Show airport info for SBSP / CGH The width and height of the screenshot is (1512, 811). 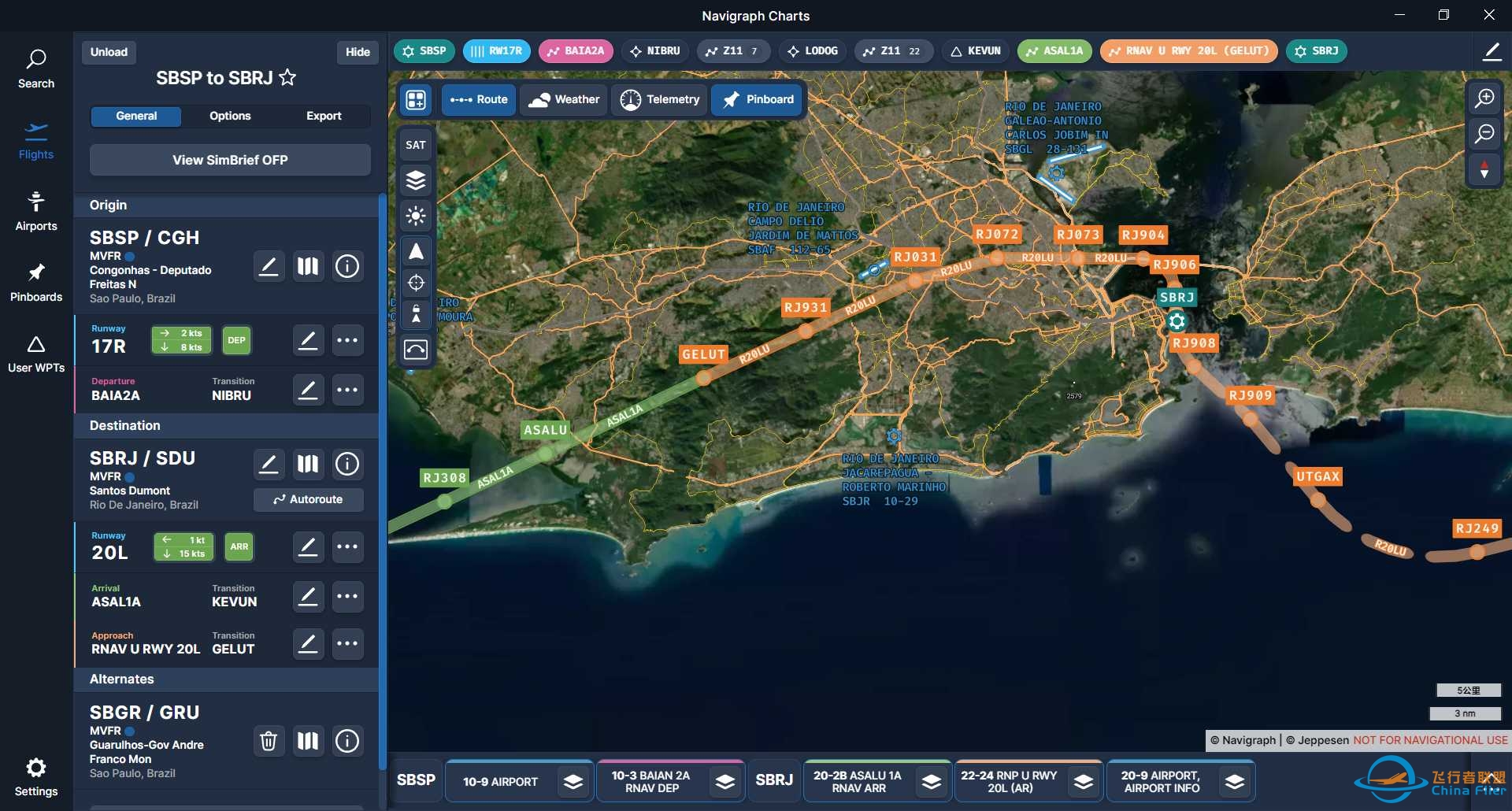(347, 266)
